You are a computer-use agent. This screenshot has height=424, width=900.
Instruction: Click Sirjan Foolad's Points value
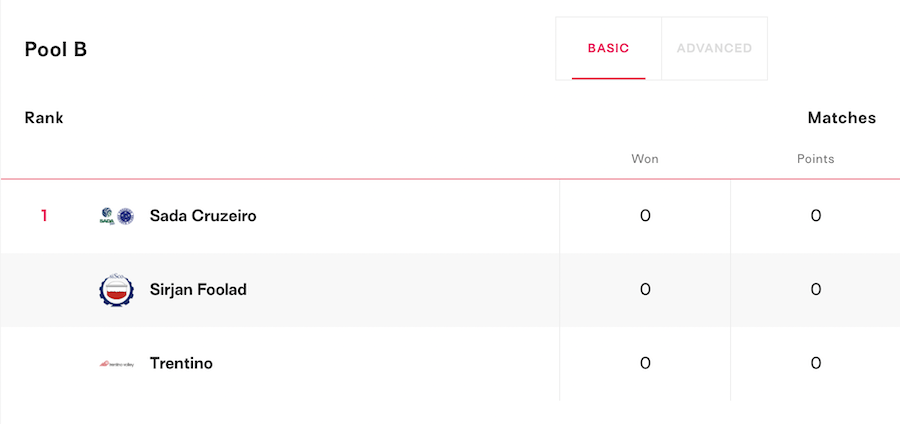[x=816, y=290]
